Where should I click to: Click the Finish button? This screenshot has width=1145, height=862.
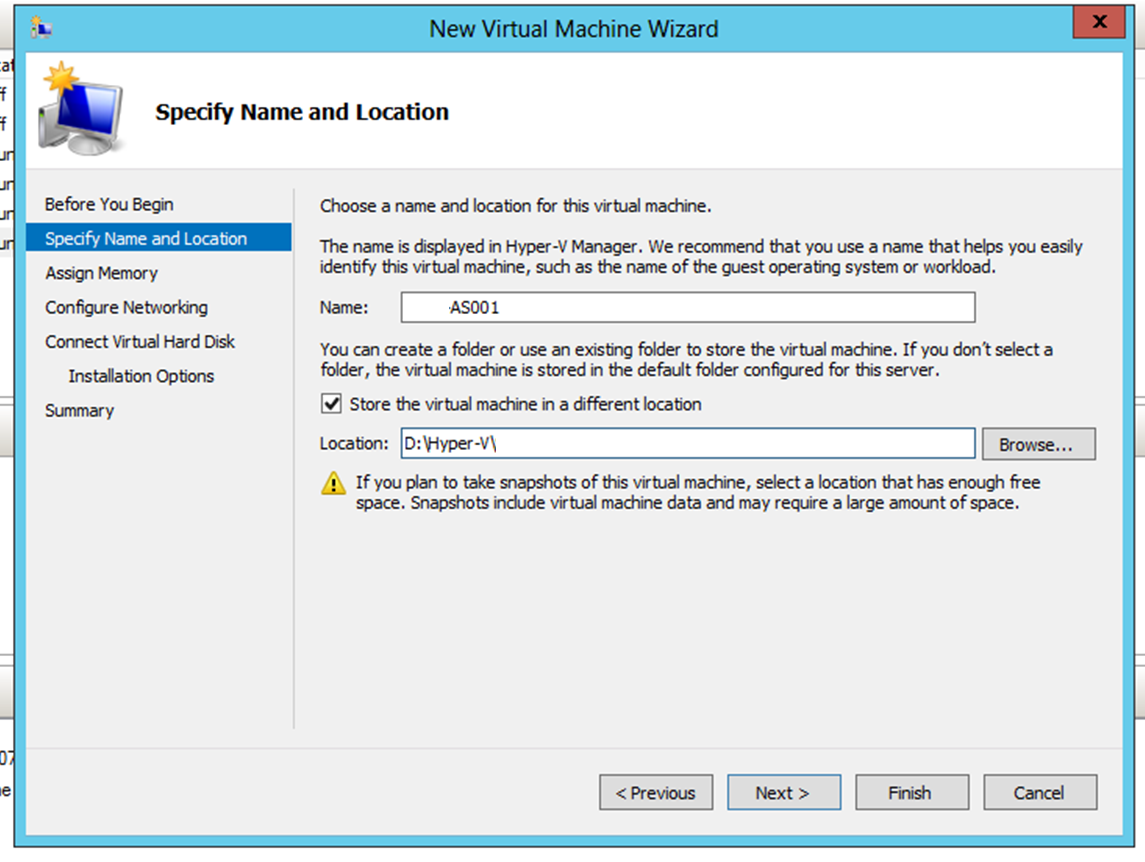pos(912,793)
